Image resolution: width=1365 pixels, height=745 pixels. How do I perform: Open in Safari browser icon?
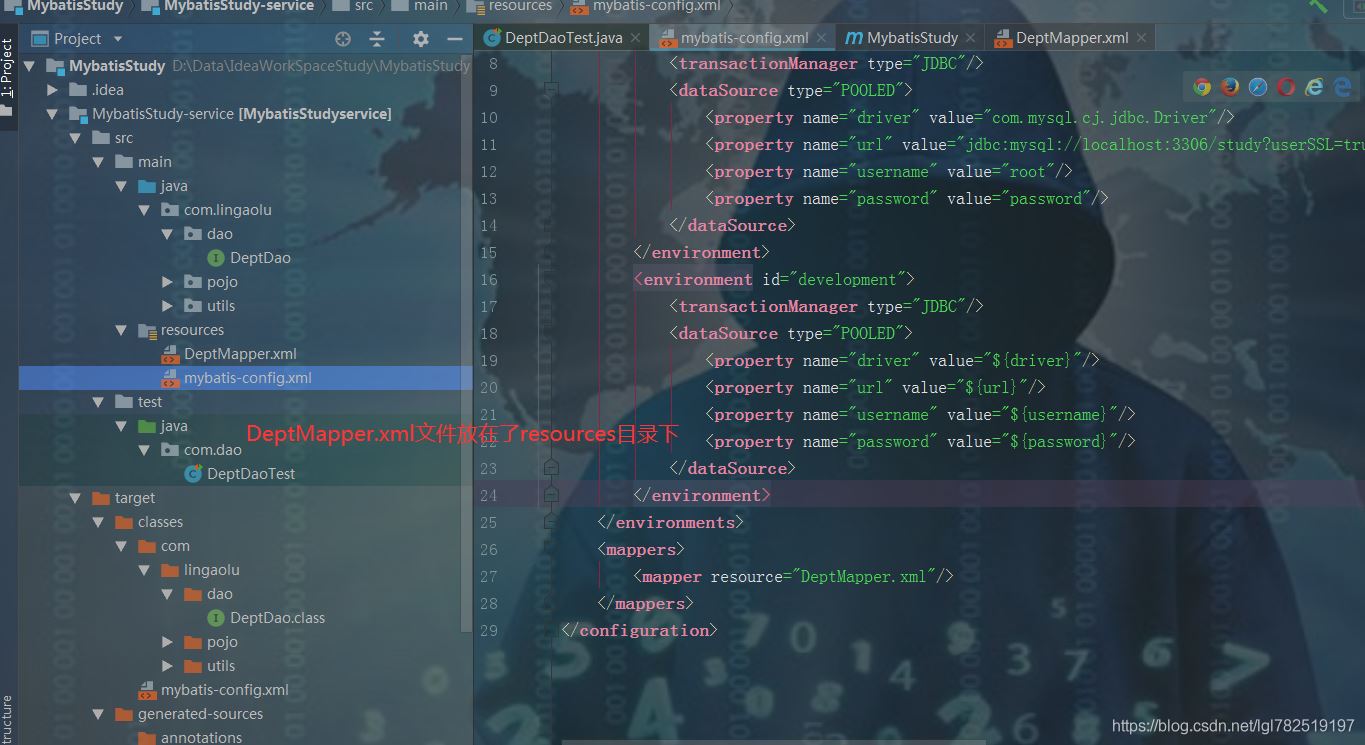1258,87
